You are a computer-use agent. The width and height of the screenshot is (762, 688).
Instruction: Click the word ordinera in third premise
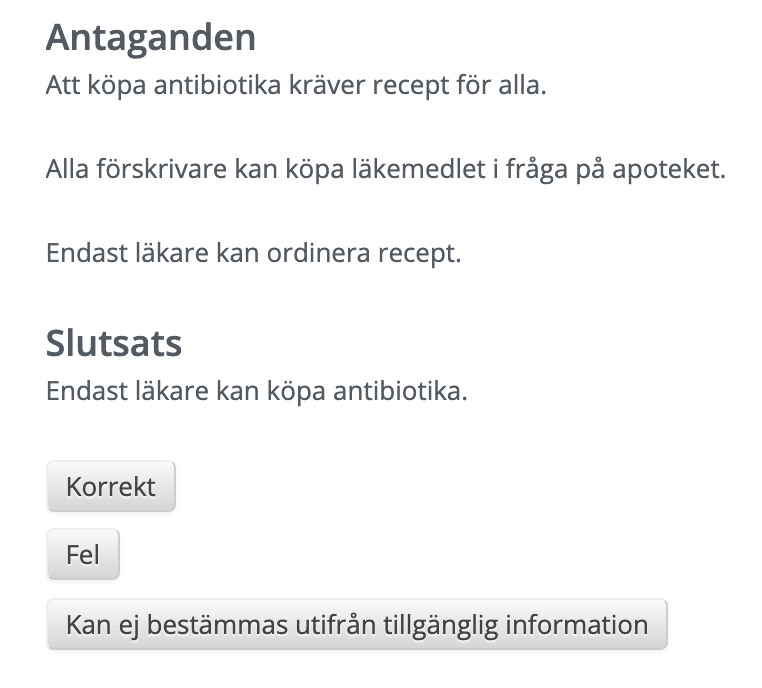[x=318, y=253]
